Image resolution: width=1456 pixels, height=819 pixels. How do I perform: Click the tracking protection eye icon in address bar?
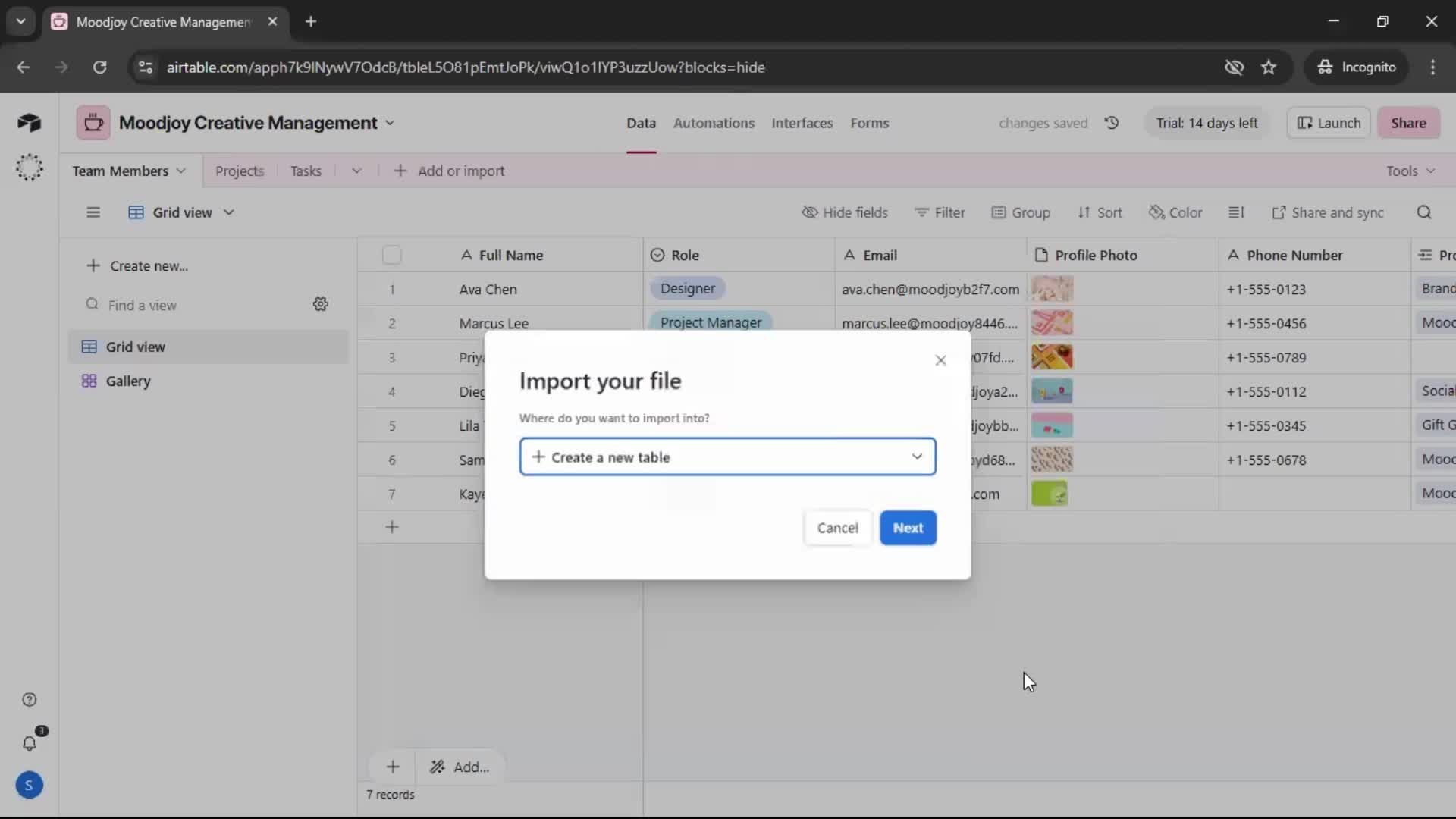click(1234, 67)
